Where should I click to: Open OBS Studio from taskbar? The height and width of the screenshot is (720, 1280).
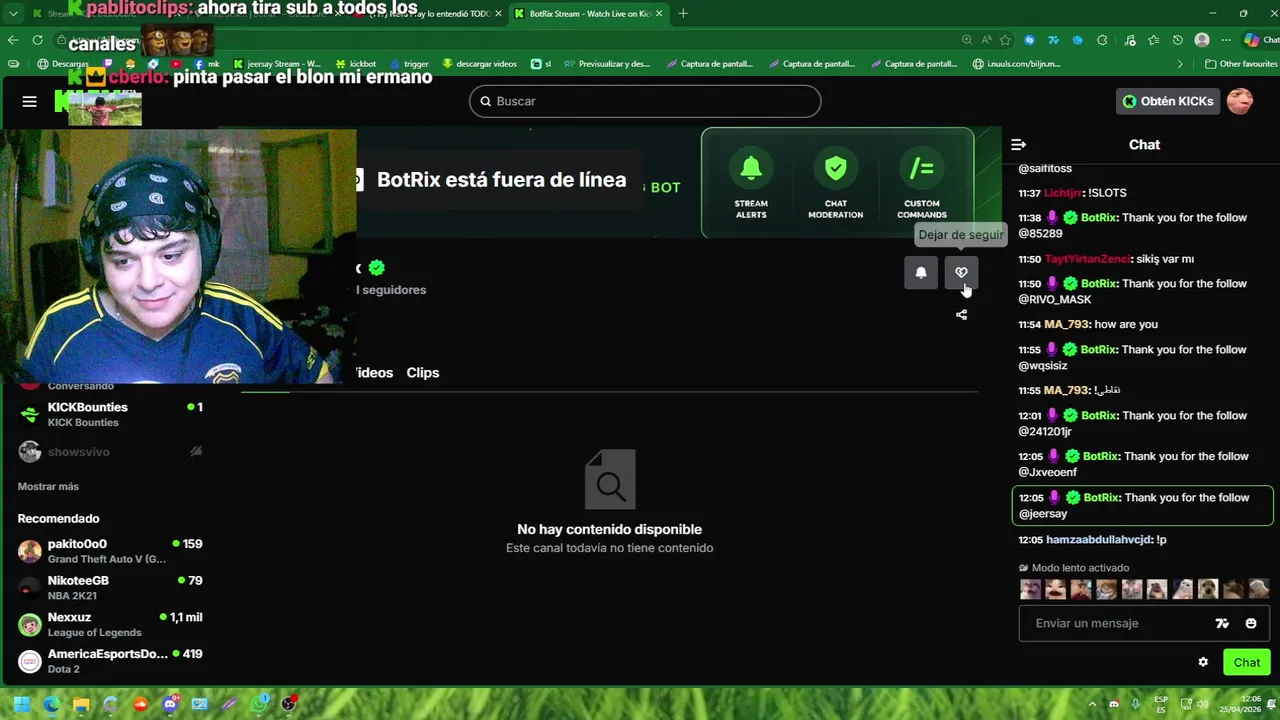point(289,704)
